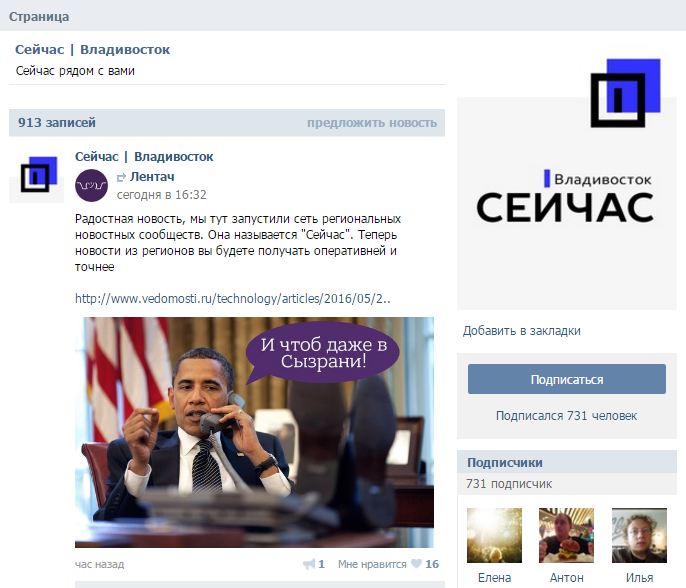The width and height of the screenshot is (686, 588).
Task: Open the small Сейчас post avatar logo
Action: point(38,175)
